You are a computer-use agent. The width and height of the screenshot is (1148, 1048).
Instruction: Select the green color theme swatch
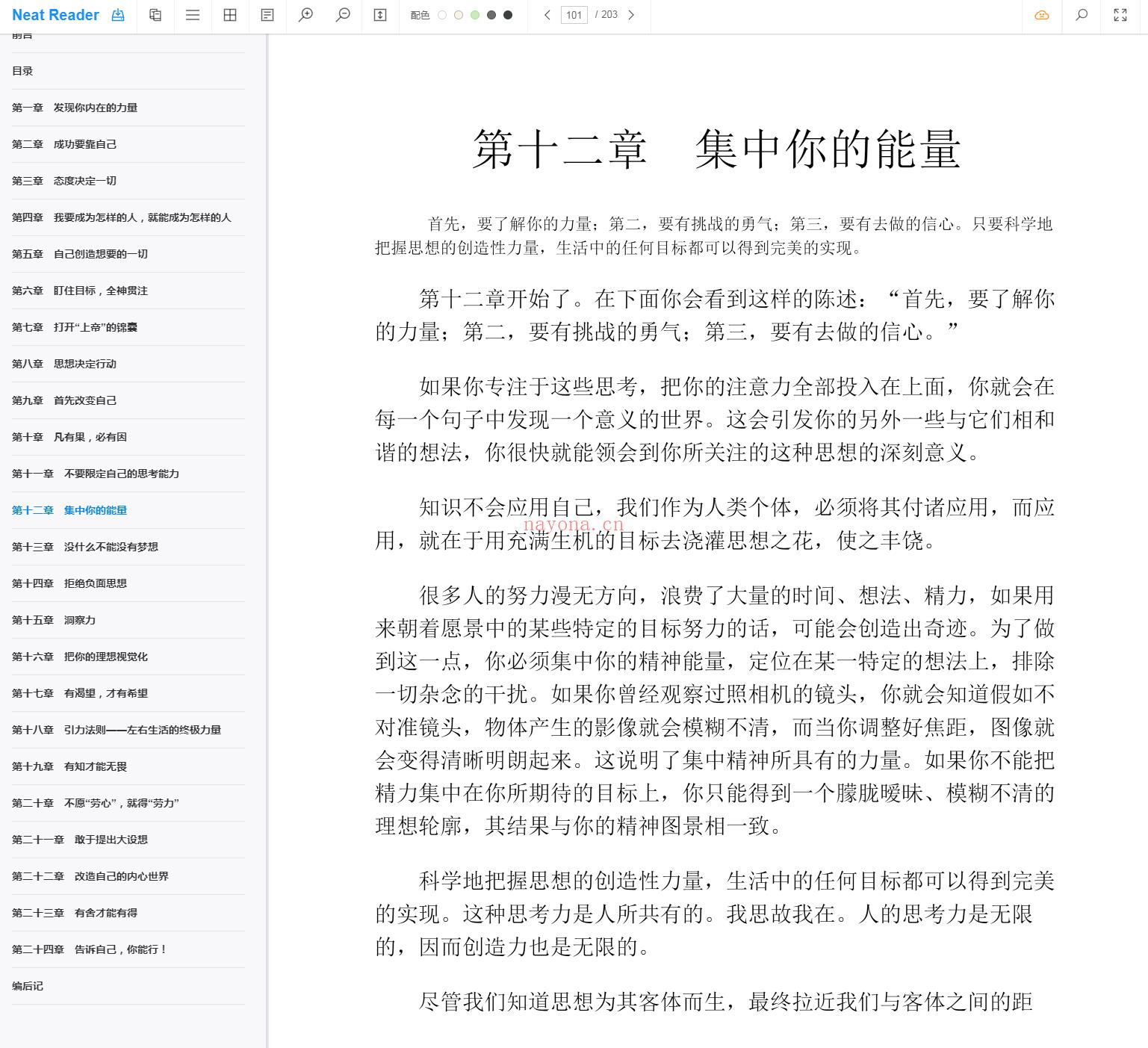point(475,15)
